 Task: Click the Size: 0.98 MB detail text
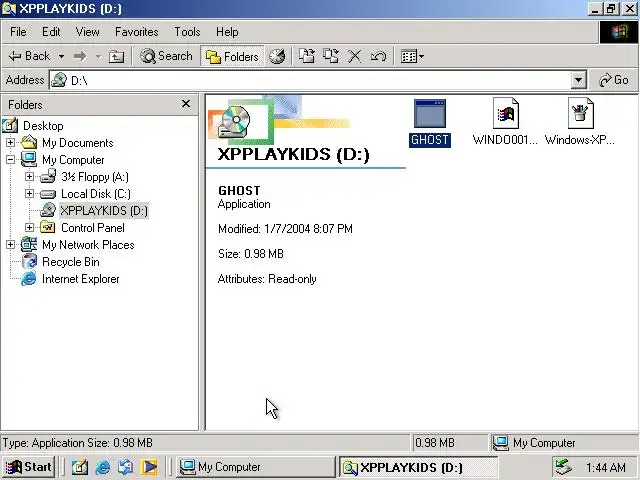click(x=251, y=254)
